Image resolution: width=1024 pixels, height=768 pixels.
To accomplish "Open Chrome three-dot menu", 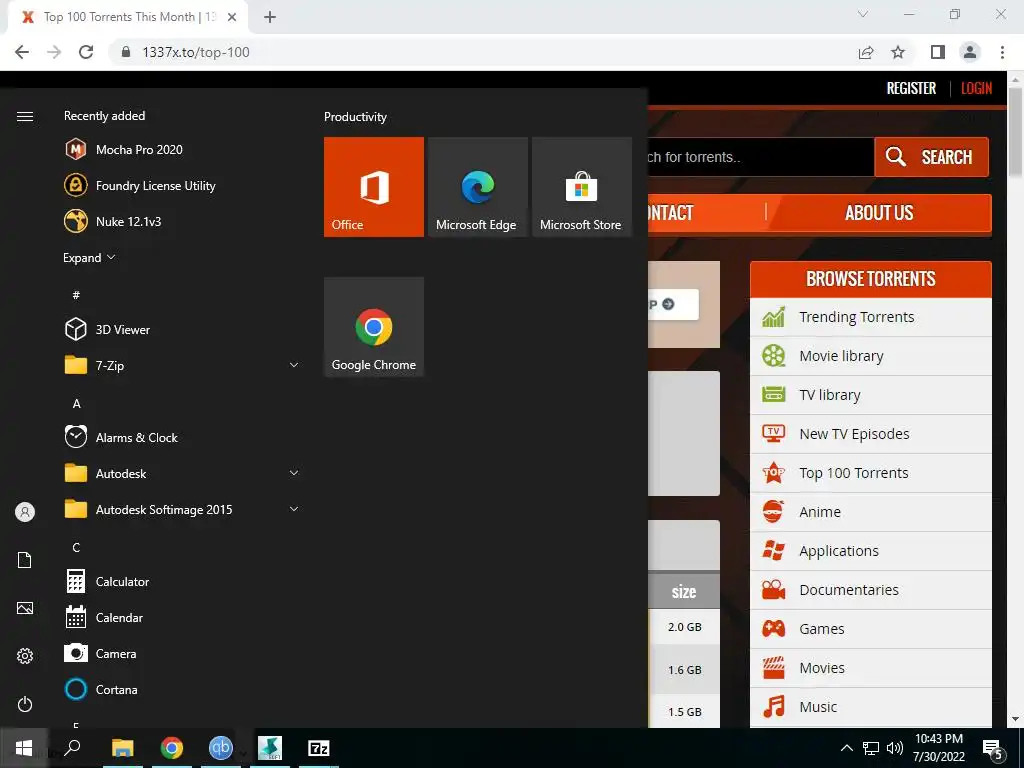I will pos(1002,52).
